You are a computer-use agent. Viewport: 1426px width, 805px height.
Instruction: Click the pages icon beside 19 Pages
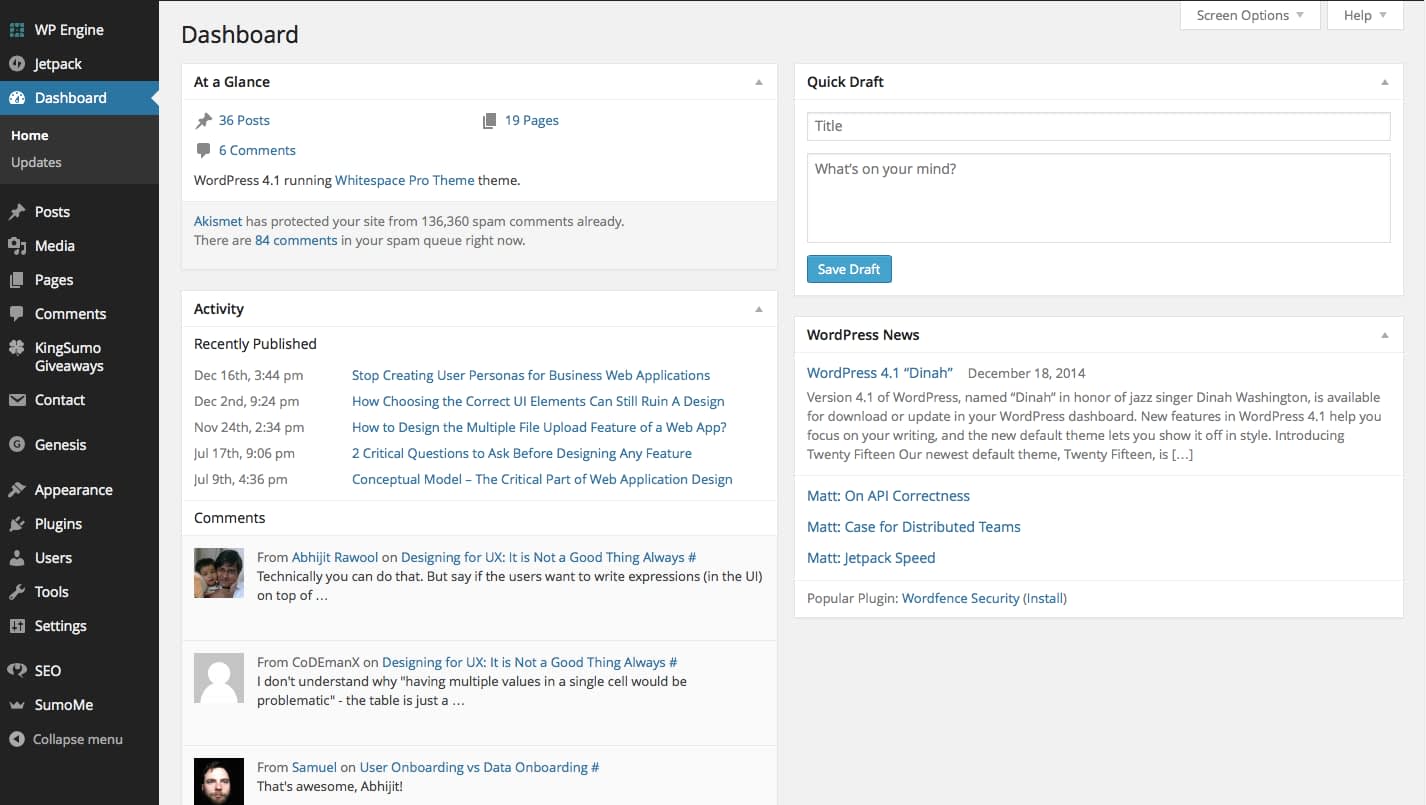click(x=490, y=121)
